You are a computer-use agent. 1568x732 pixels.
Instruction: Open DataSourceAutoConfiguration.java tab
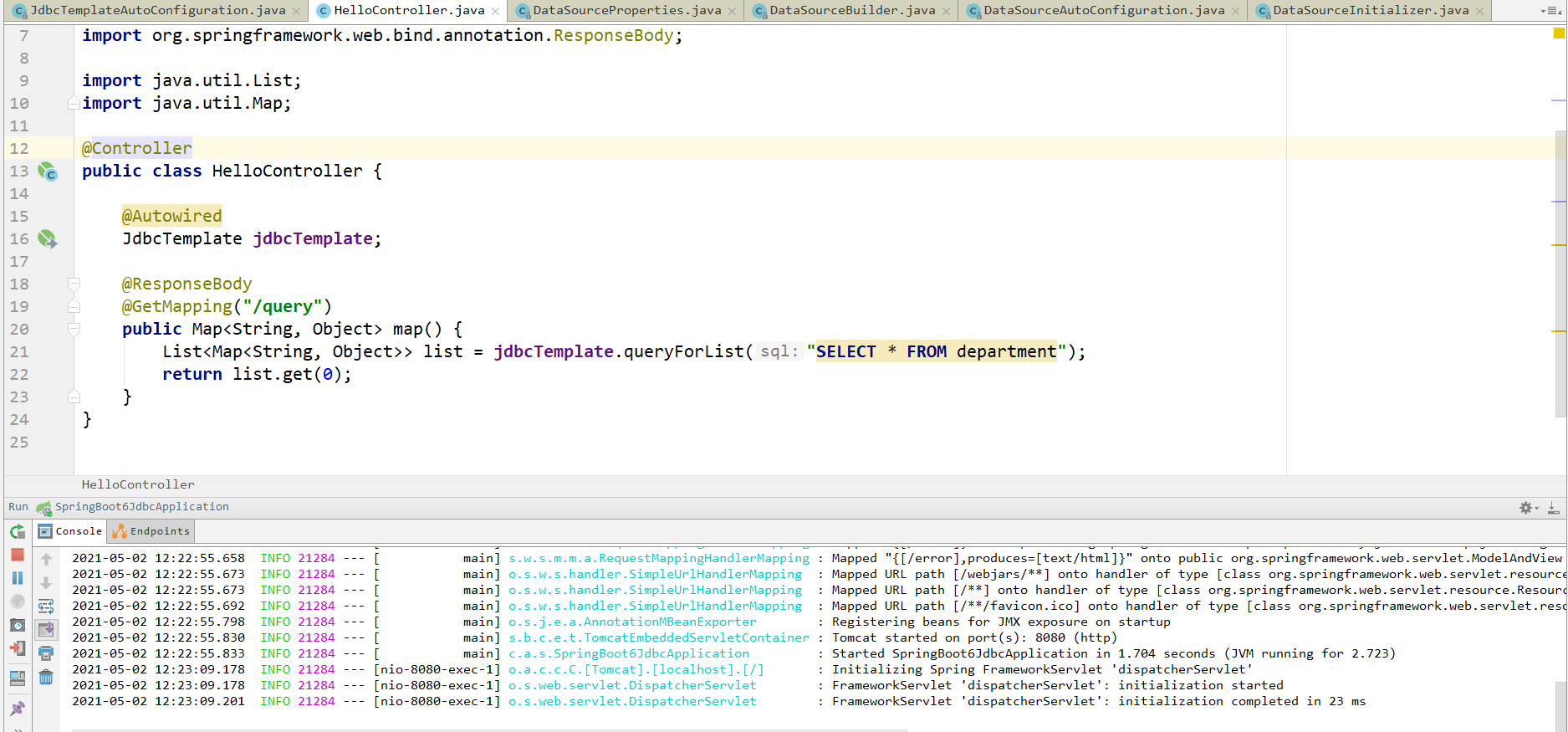(1104, 10)
